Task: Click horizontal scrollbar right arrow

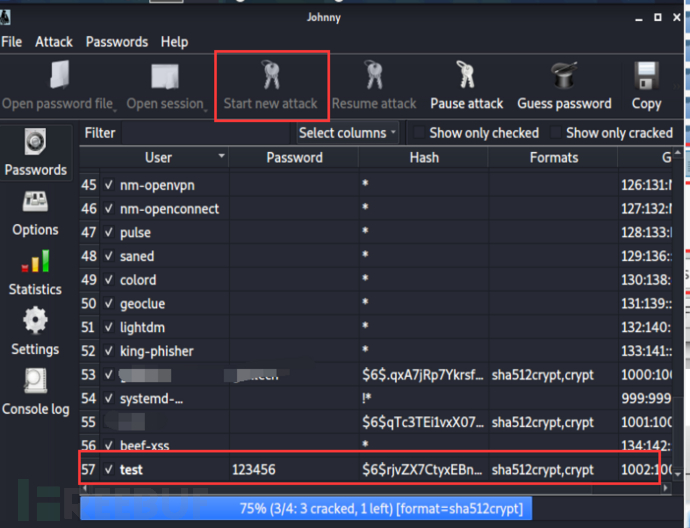Action: coord(666,488)
